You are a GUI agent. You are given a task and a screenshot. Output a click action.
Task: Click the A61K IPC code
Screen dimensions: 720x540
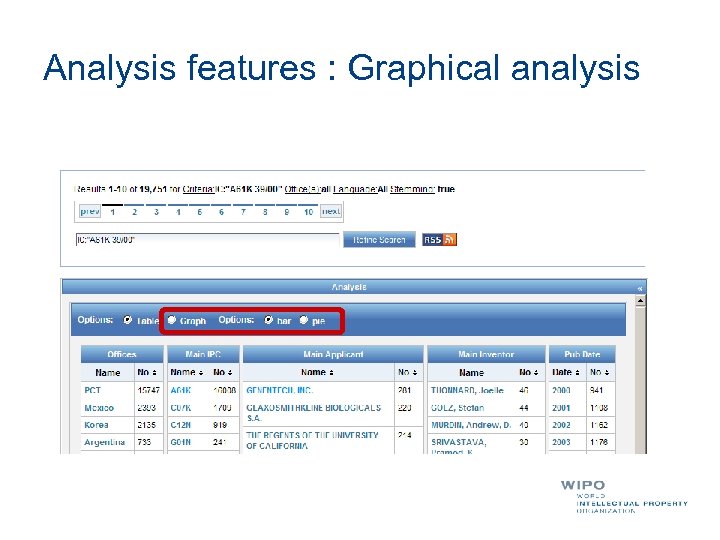click(x=180, y=390)
